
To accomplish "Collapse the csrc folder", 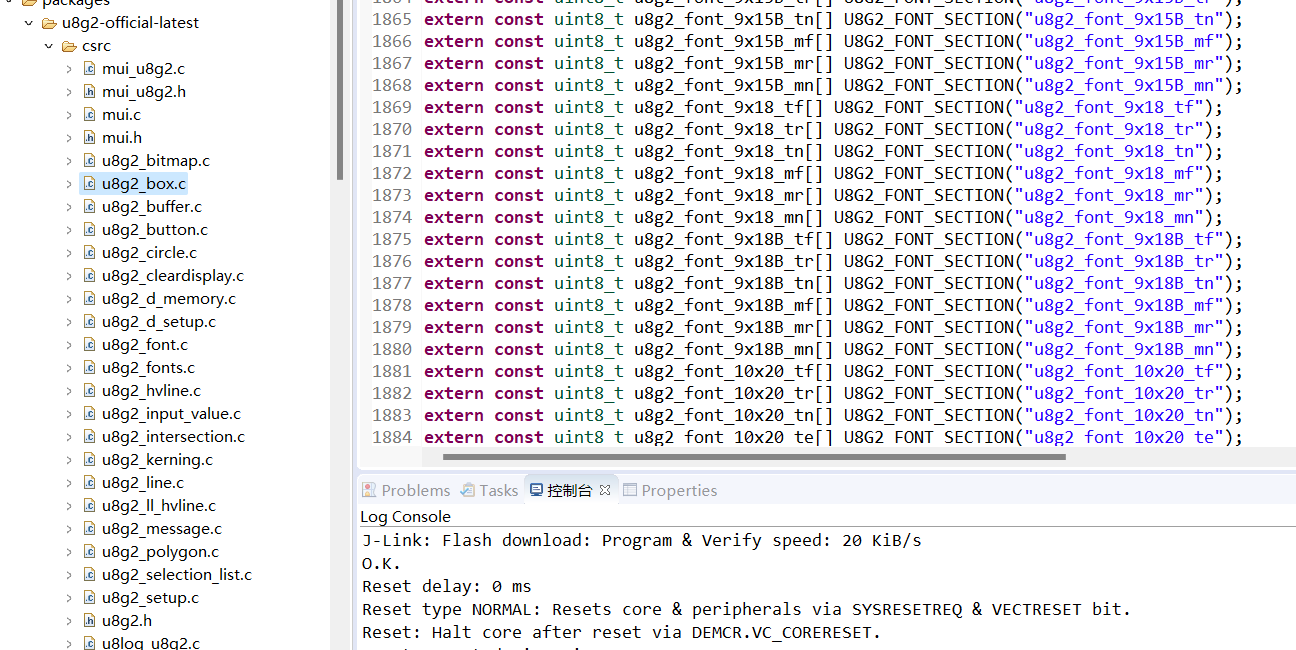I will coord(49,46).
